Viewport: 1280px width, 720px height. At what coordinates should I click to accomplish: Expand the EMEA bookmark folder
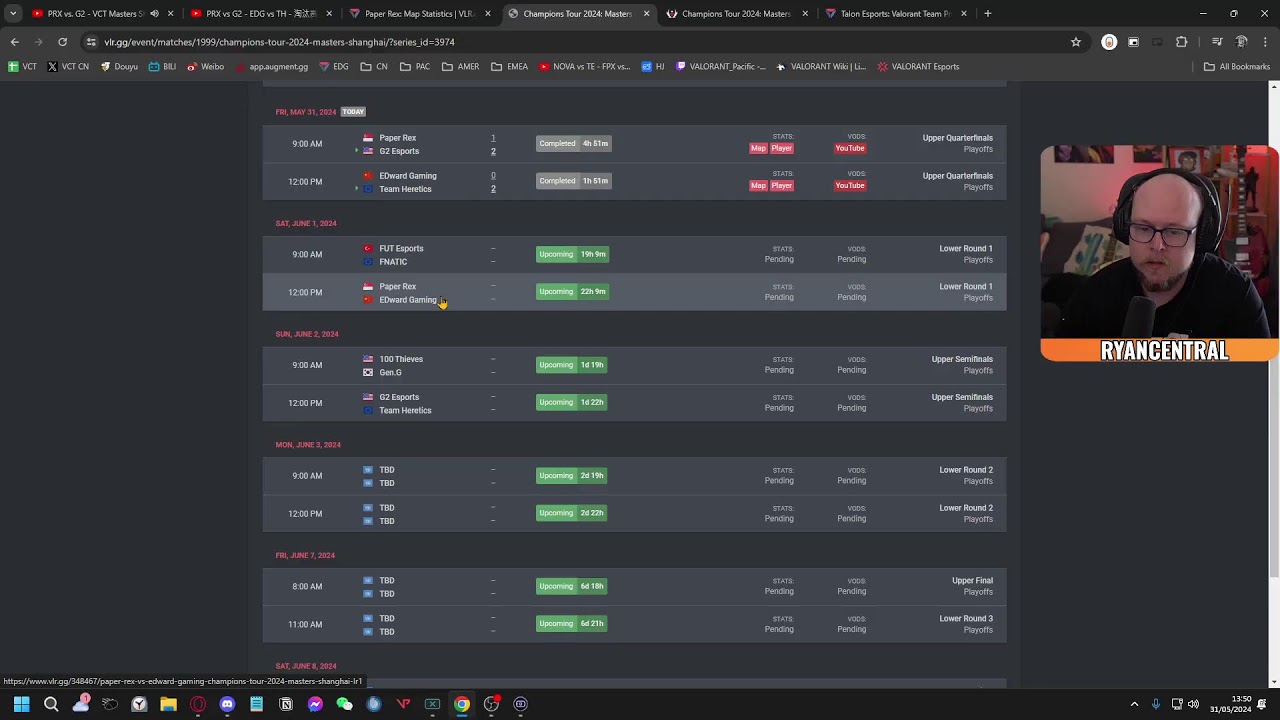pos(509,67)
